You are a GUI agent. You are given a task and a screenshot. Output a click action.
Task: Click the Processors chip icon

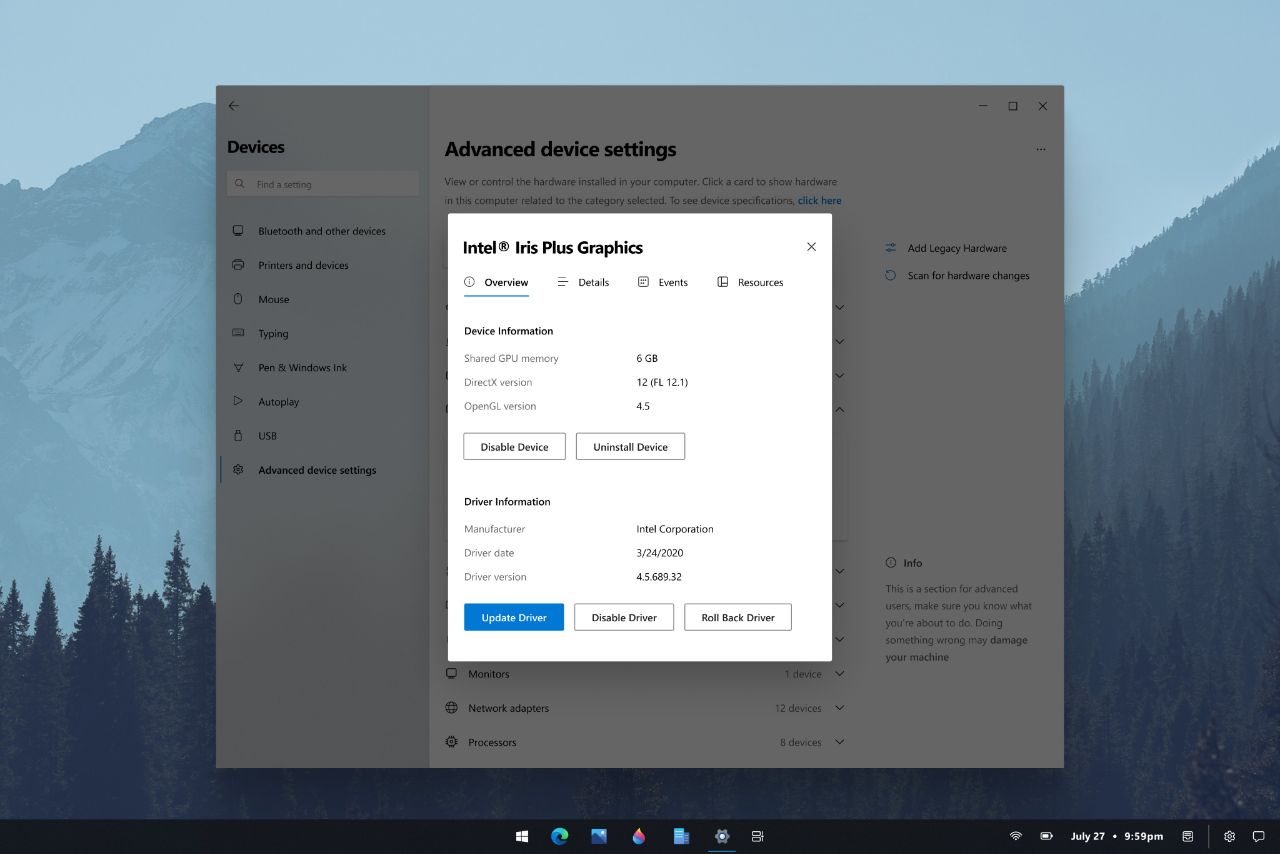tap(452, 742)
